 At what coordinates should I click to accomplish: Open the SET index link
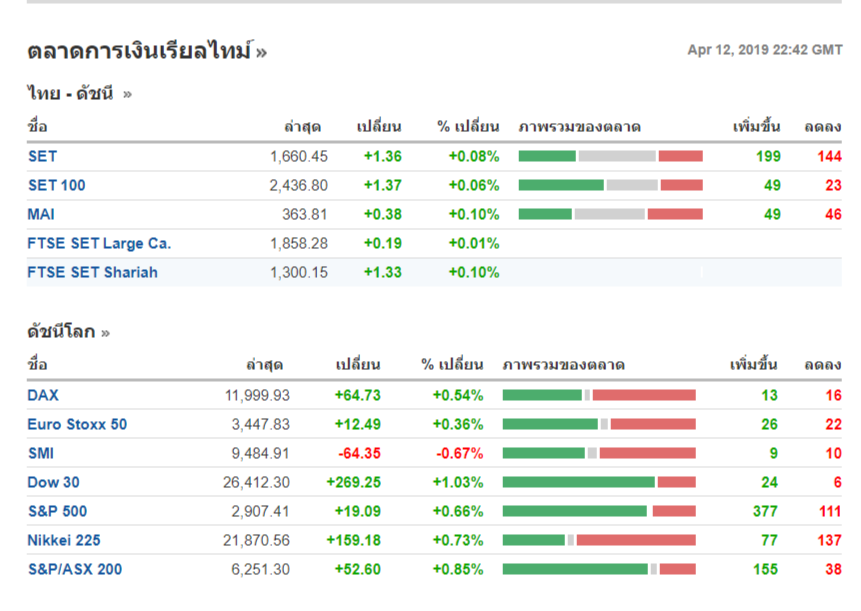pos(42,156)
